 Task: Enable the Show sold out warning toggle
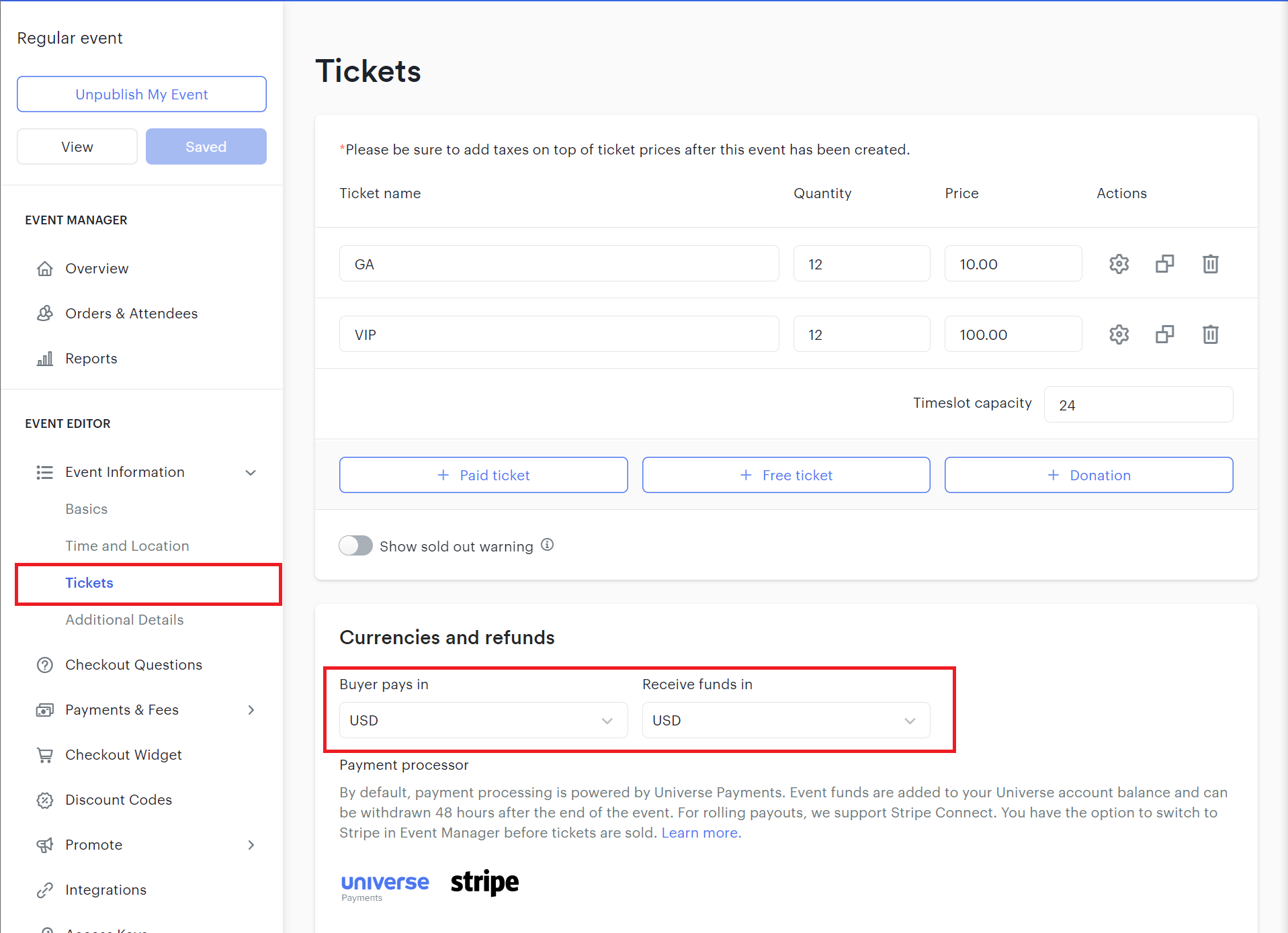coord(356,545)
